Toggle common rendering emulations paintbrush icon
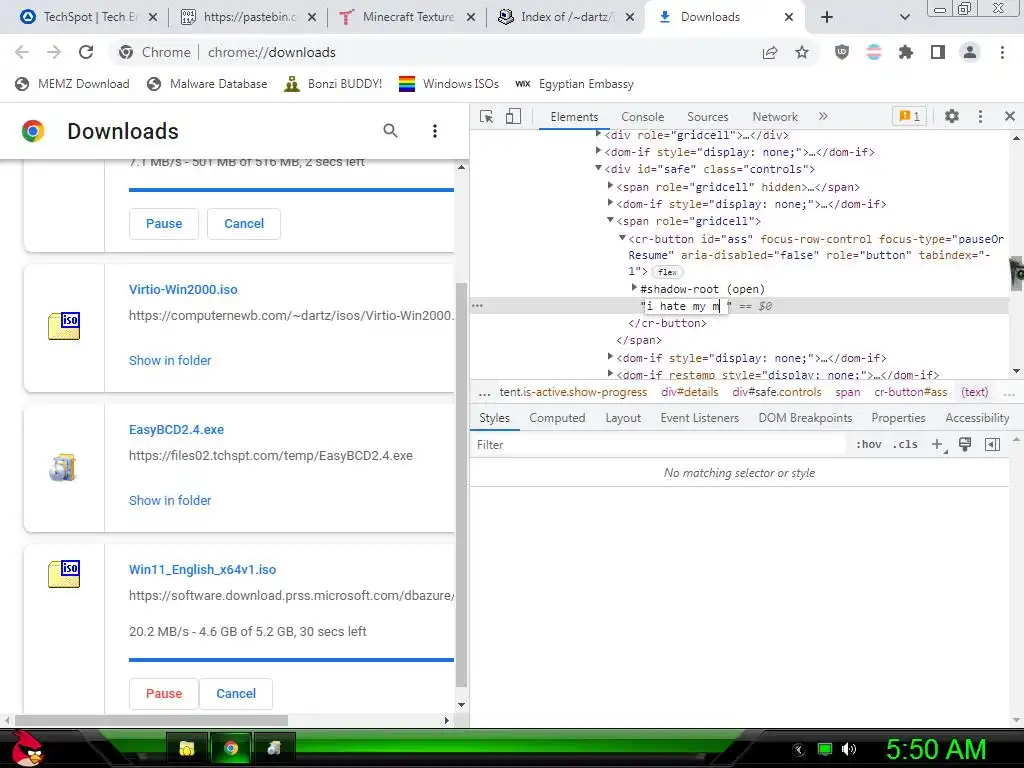Screen dimensions: 1024x768 click(965, 445)
